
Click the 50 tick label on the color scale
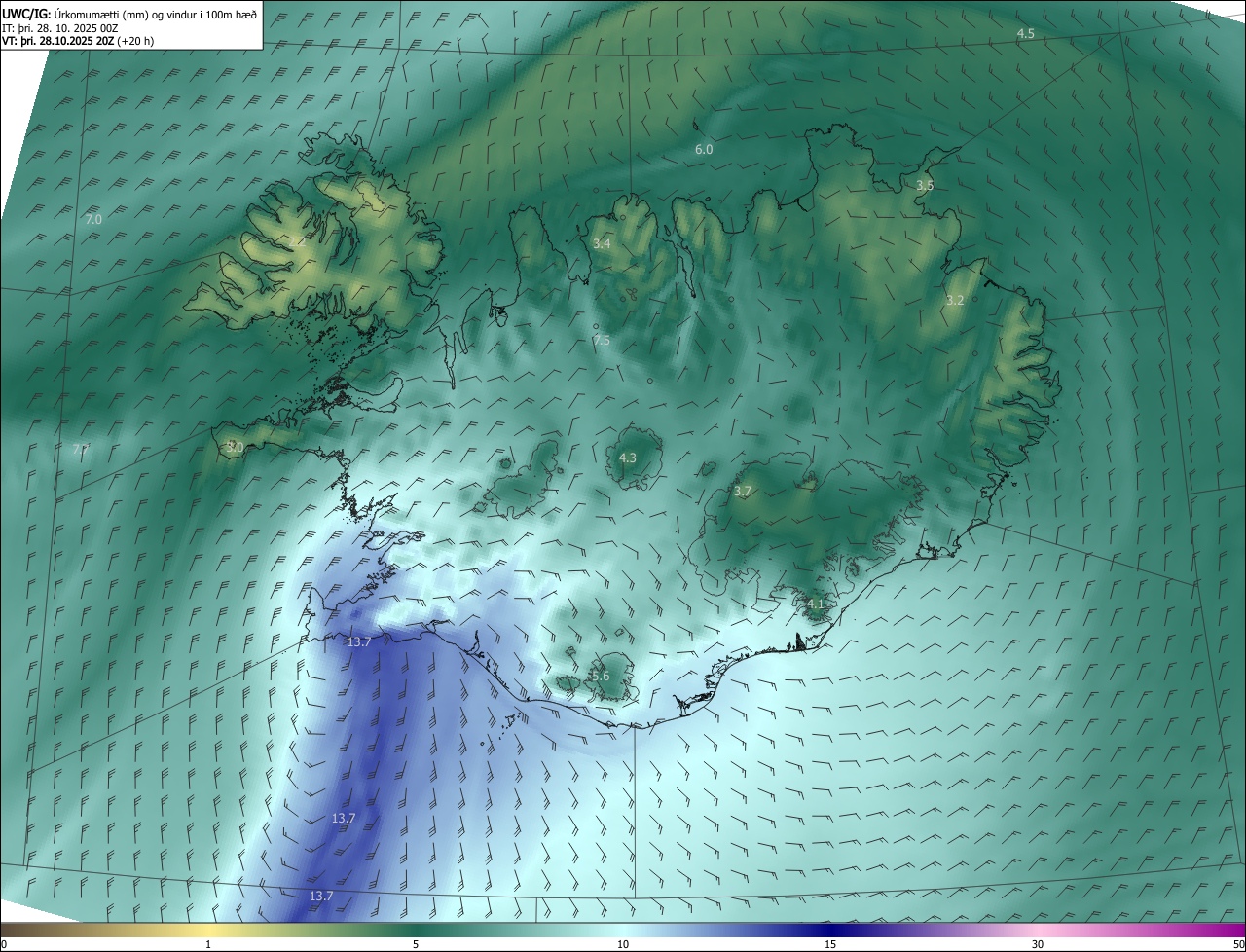click(x=1238, y=944)
